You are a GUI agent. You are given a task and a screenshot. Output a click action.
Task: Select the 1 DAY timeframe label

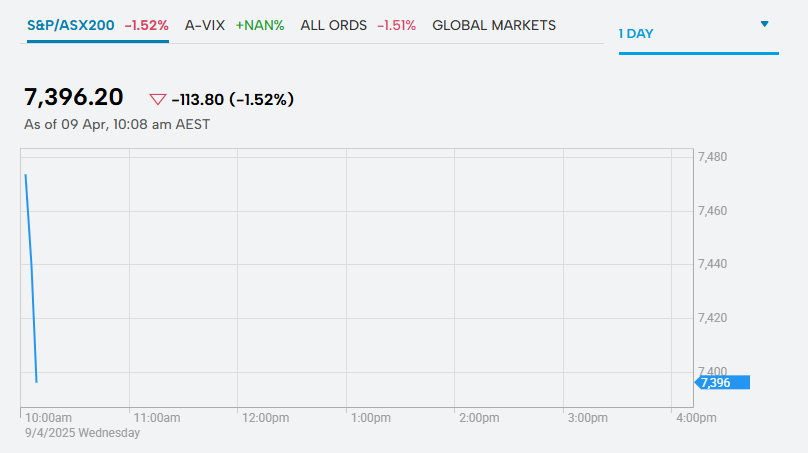pos(636,34)
